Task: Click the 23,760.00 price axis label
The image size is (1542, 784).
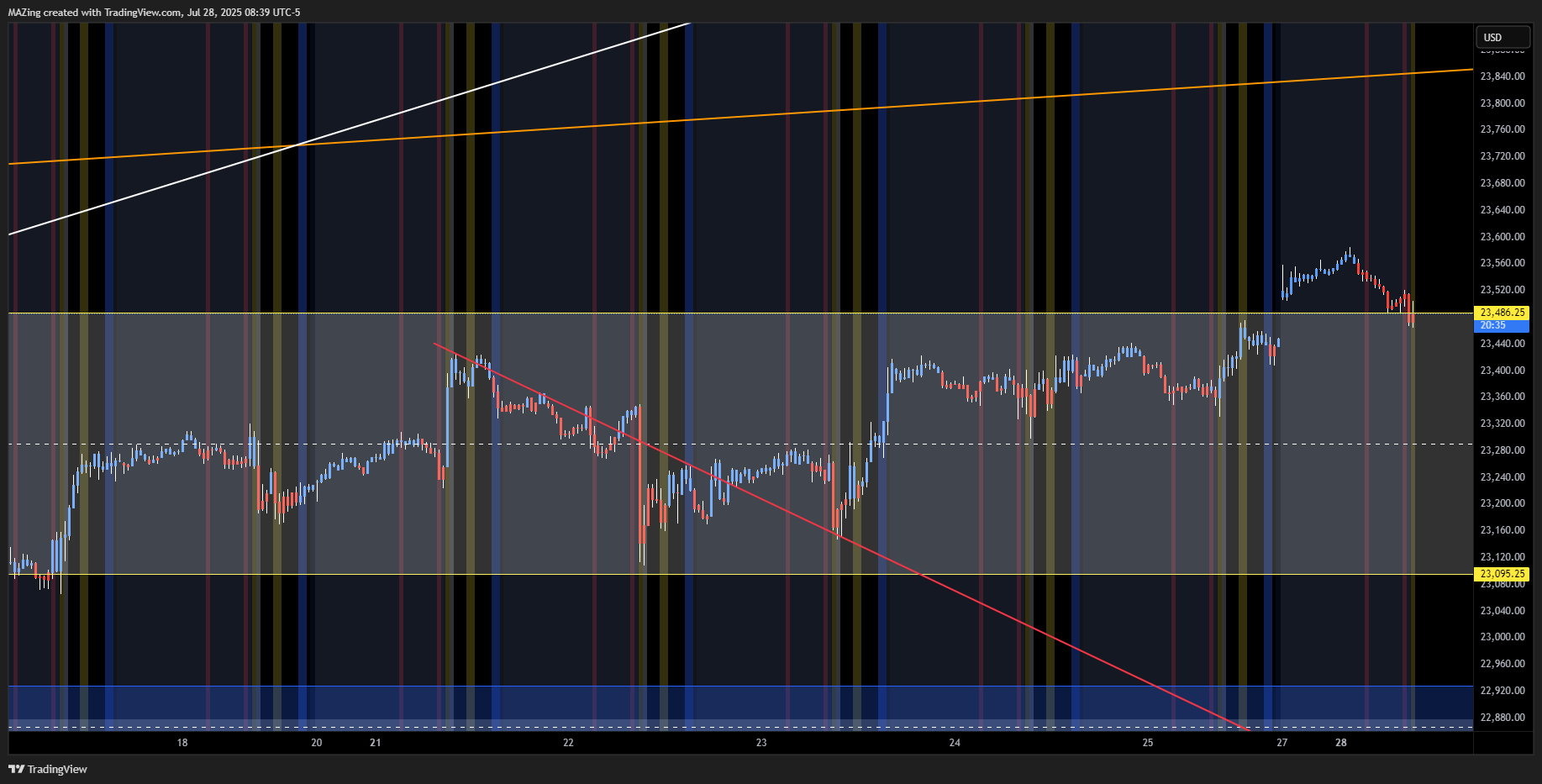Action: (1503, 129)
